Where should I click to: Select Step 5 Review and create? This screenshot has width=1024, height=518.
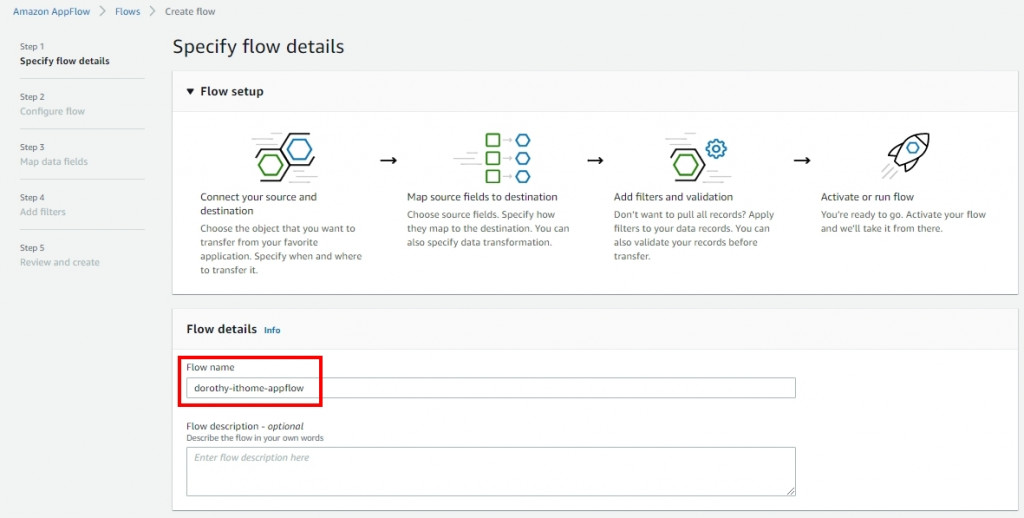point(59,255)
